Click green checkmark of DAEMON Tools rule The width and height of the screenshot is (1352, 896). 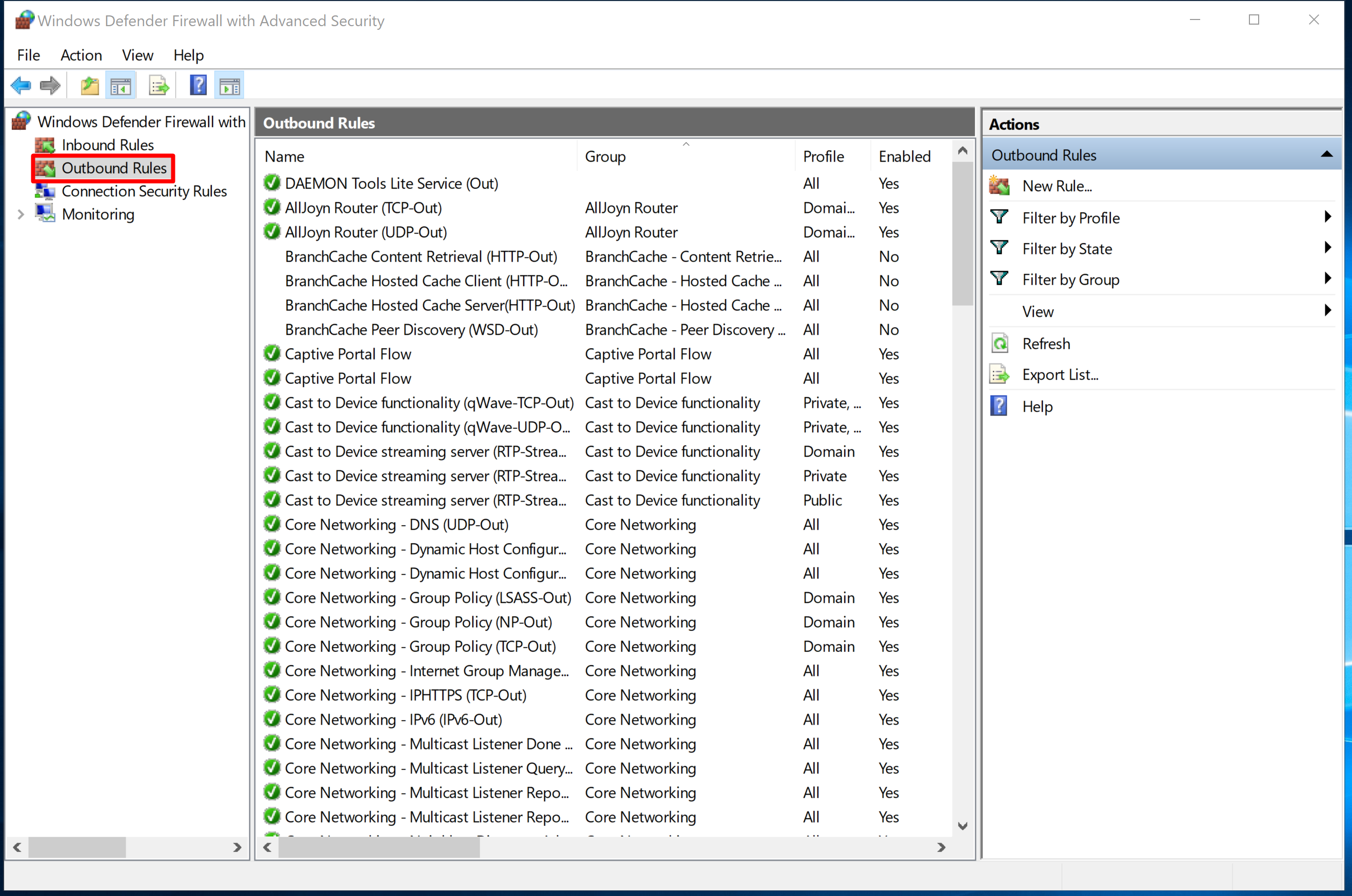click(272, 183)
